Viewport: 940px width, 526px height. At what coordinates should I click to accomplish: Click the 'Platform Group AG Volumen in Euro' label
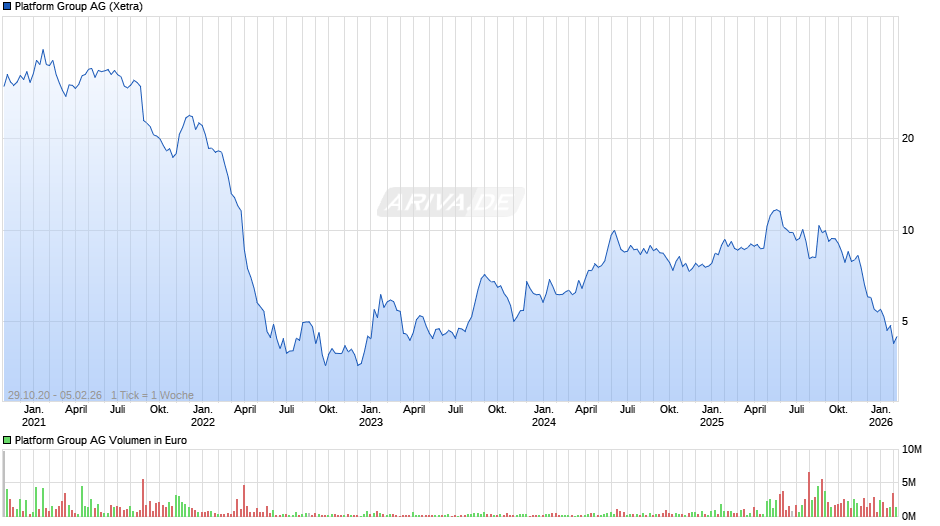pos(101,440)
